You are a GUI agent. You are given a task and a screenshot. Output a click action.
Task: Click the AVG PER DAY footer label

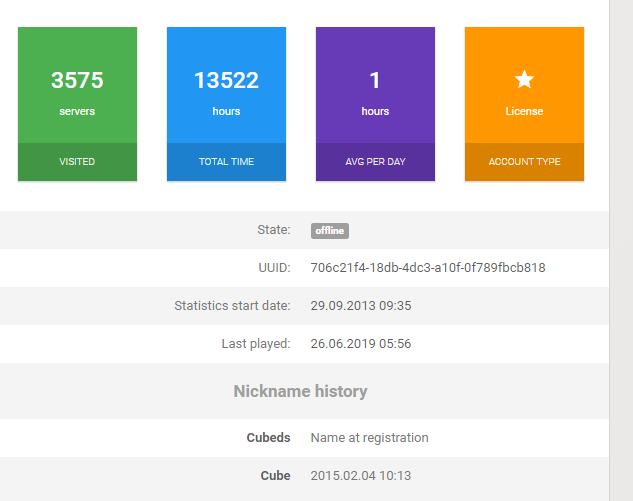375,161
